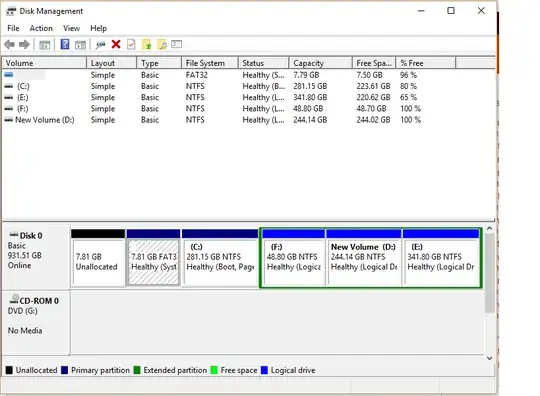Toggle the action pane toolbar icon
The height and width of the screenshot is (396, 540).
pyautogui.click(x=80, y=45)
